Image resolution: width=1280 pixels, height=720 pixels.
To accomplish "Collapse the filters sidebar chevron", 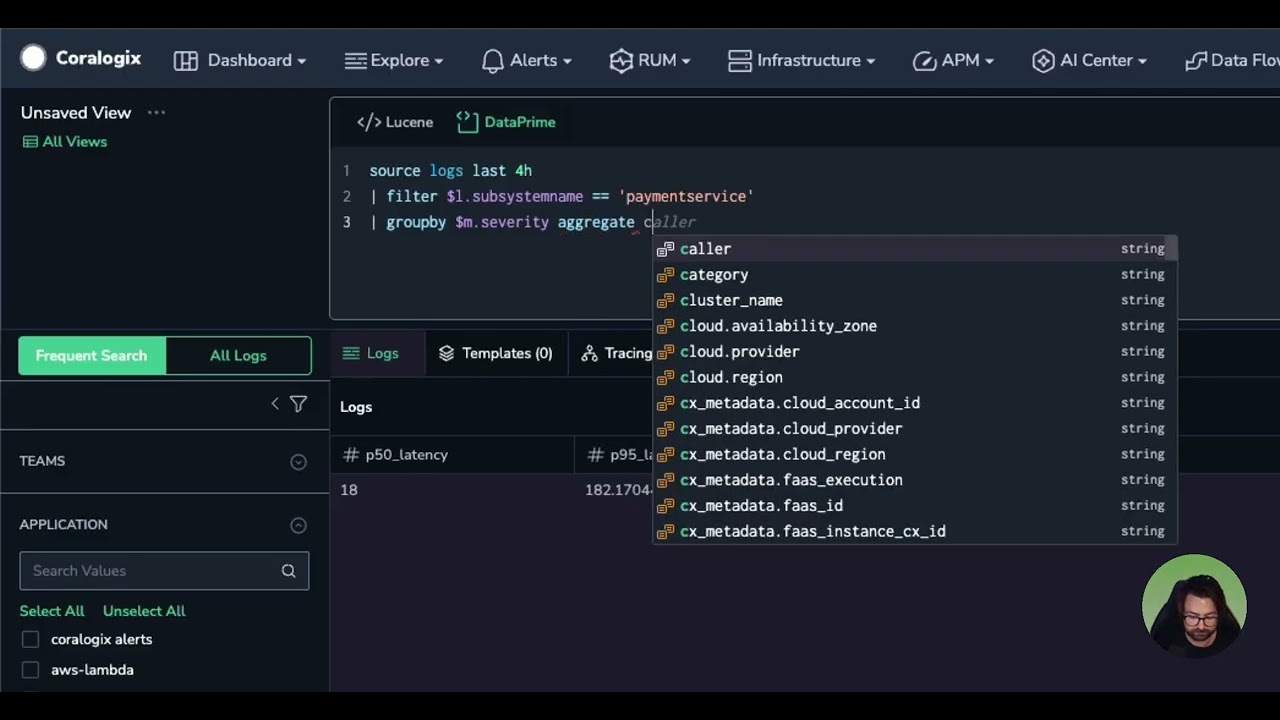I will pyautogui.click(x=275, y=403).
